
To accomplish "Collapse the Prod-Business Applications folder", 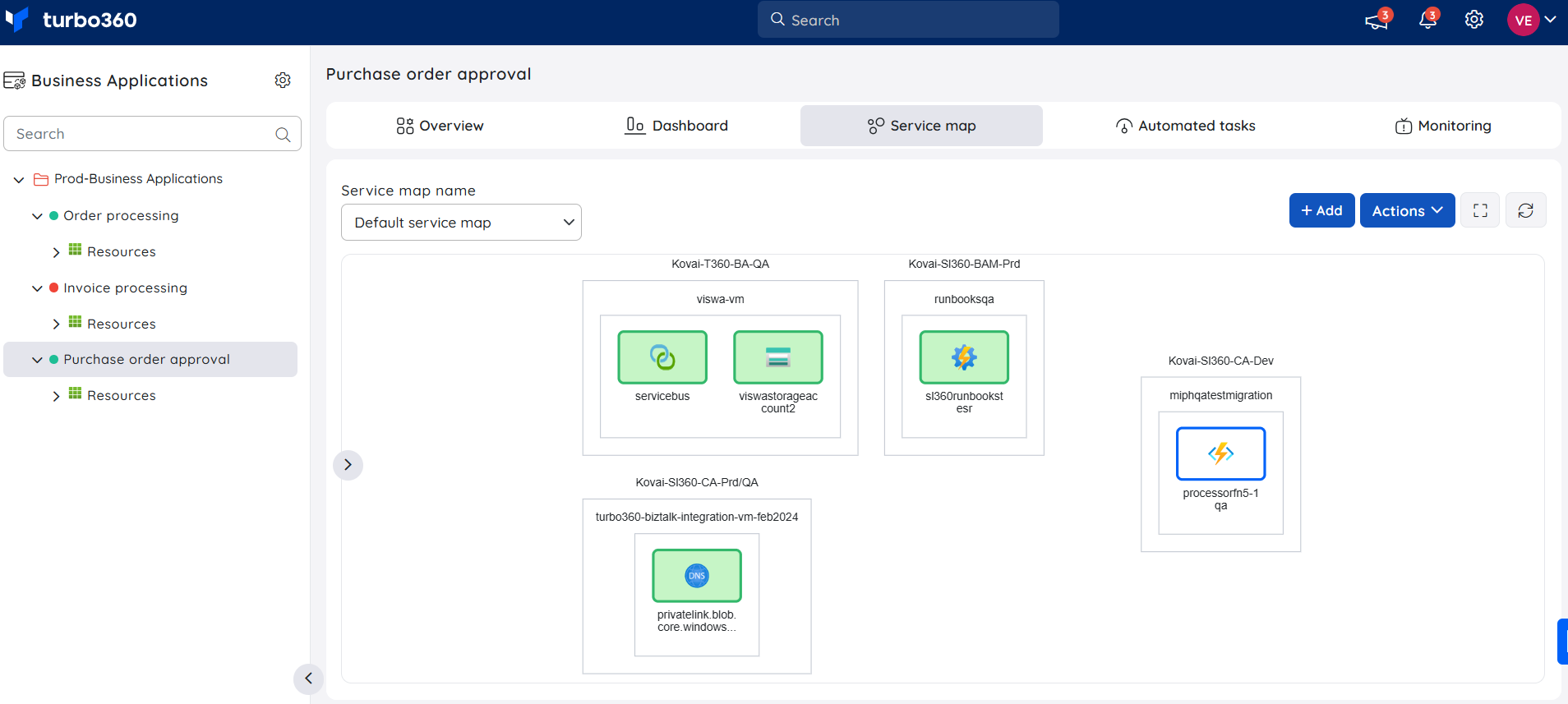I will pyautogui.click(x=19, y=180).
